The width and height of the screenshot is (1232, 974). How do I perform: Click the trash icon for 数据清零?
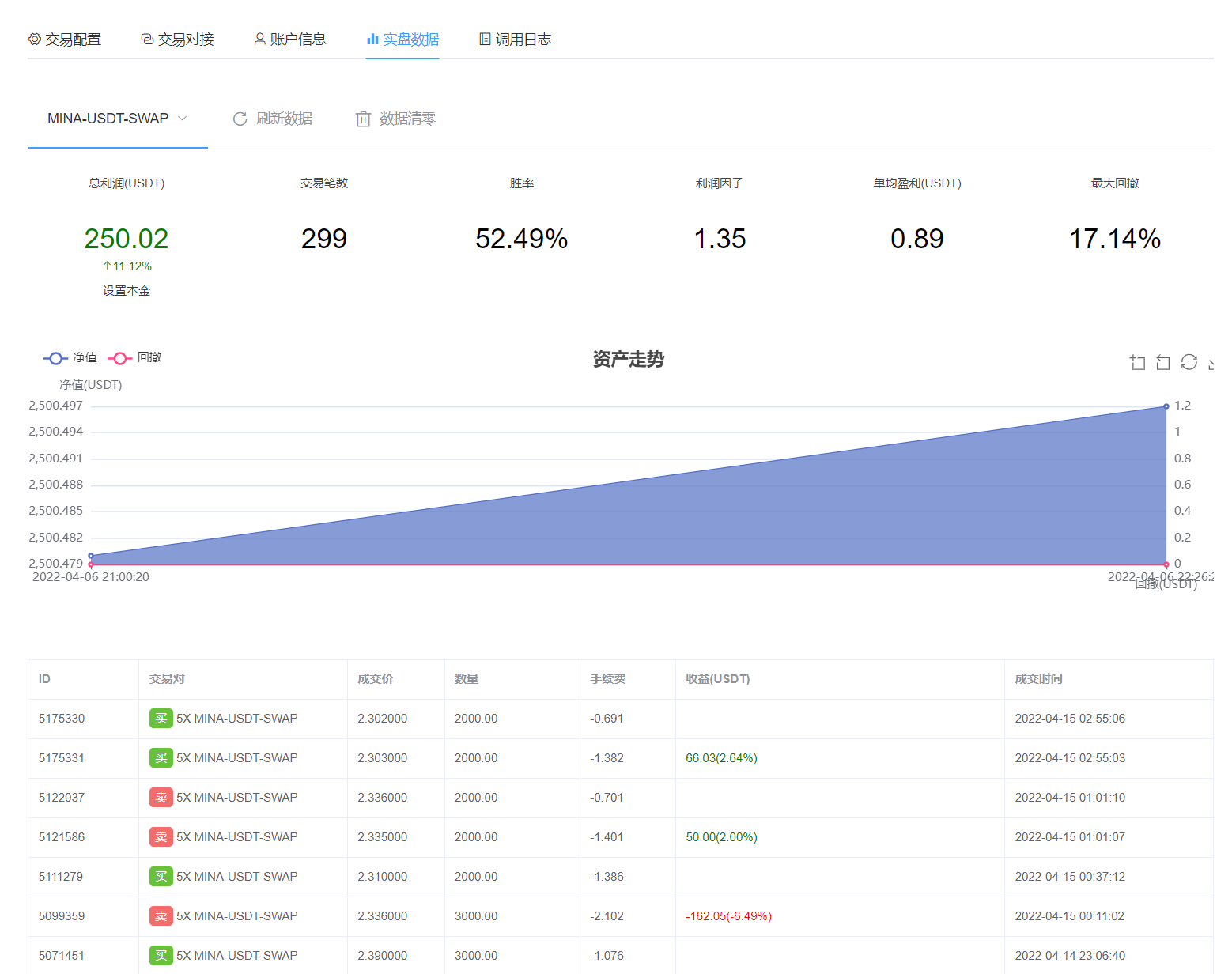click(x=363, y=119)
